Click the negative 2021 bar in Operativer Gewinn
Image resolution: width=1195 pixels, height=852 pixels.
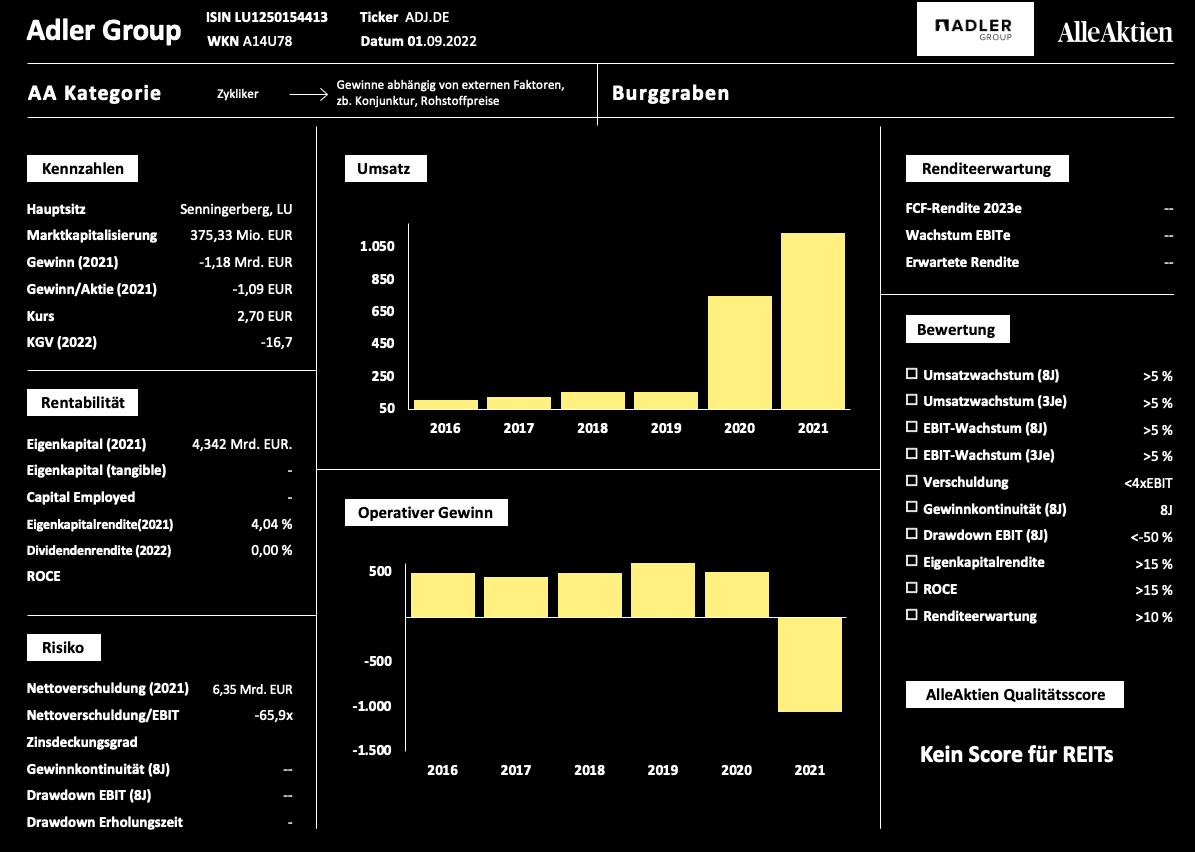[809, 665]
